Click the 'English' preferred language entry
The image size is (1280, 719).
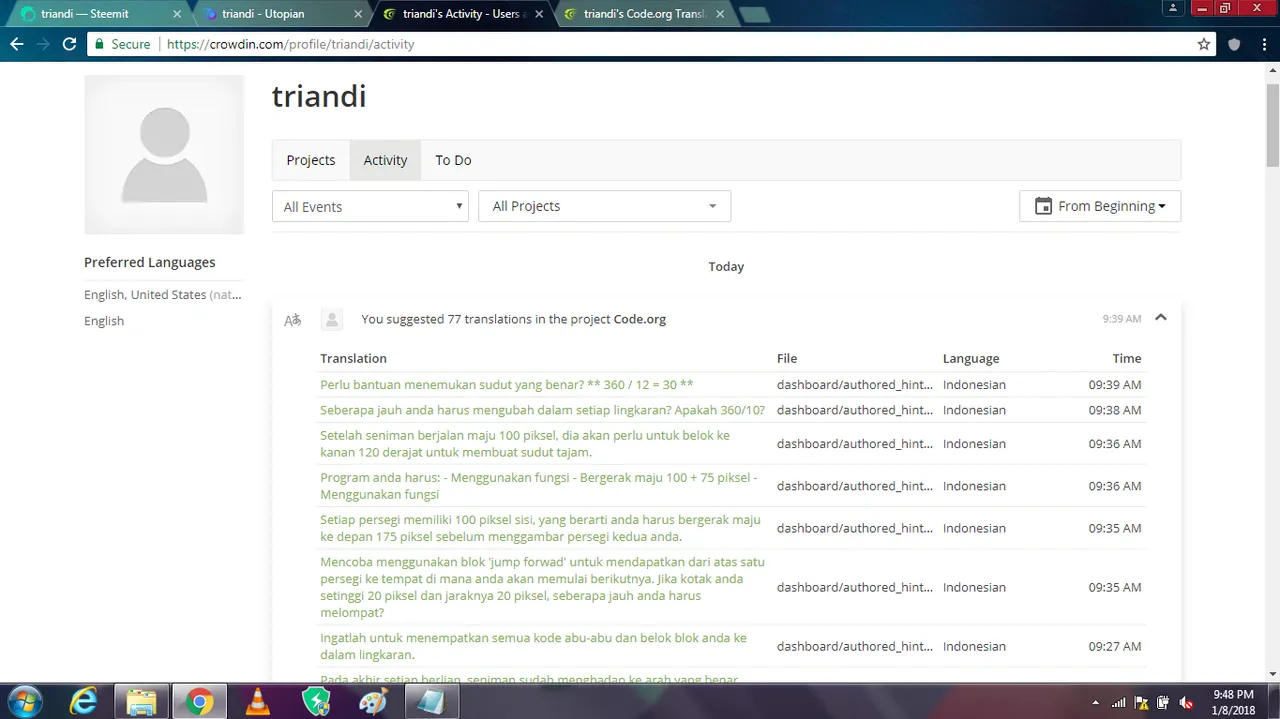pos(104,321)
